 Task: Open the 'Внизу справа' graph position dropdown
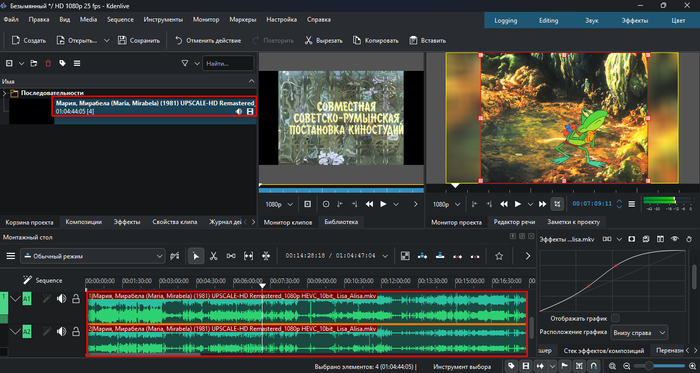pos(639,332)
